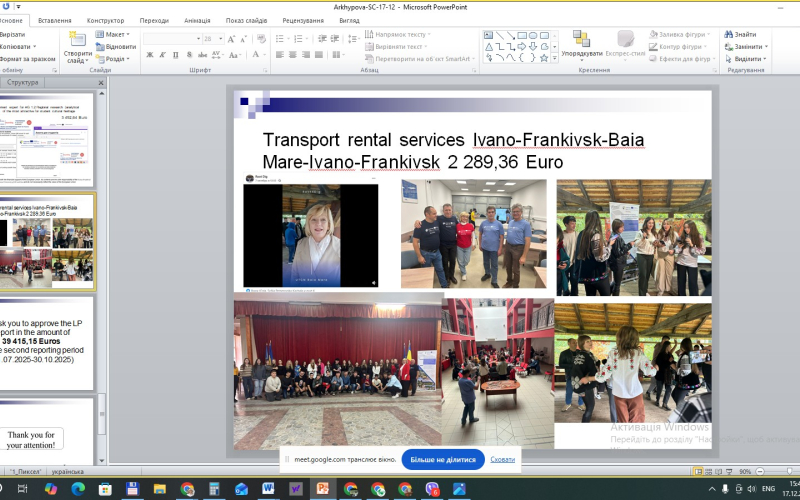Click 'Більше не ділитися' stop sharing button
Image resolution: width=800 pixels, height=500 pixels.
click(x=443, y=460)
